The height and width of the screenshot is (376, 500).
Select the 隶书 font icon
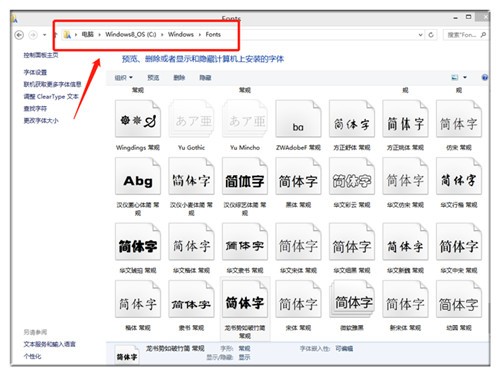click(191, 299)
